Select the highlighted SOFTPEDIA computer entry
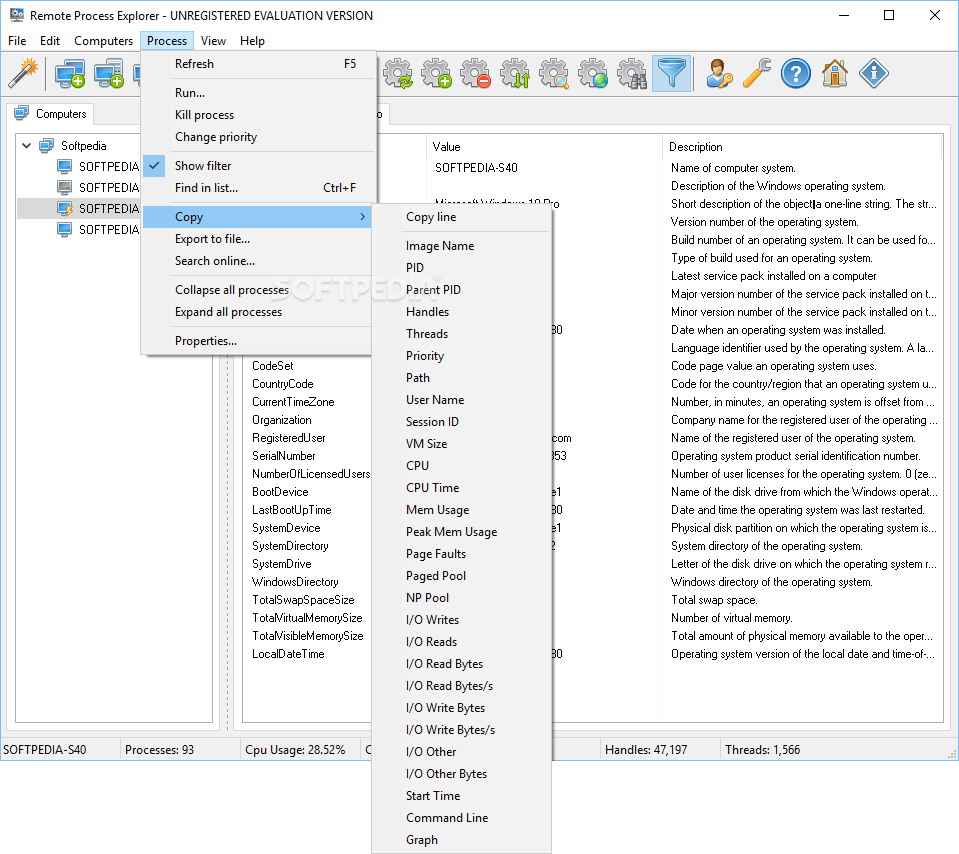The width and height of the screenshot is (959, 854). 98,209
